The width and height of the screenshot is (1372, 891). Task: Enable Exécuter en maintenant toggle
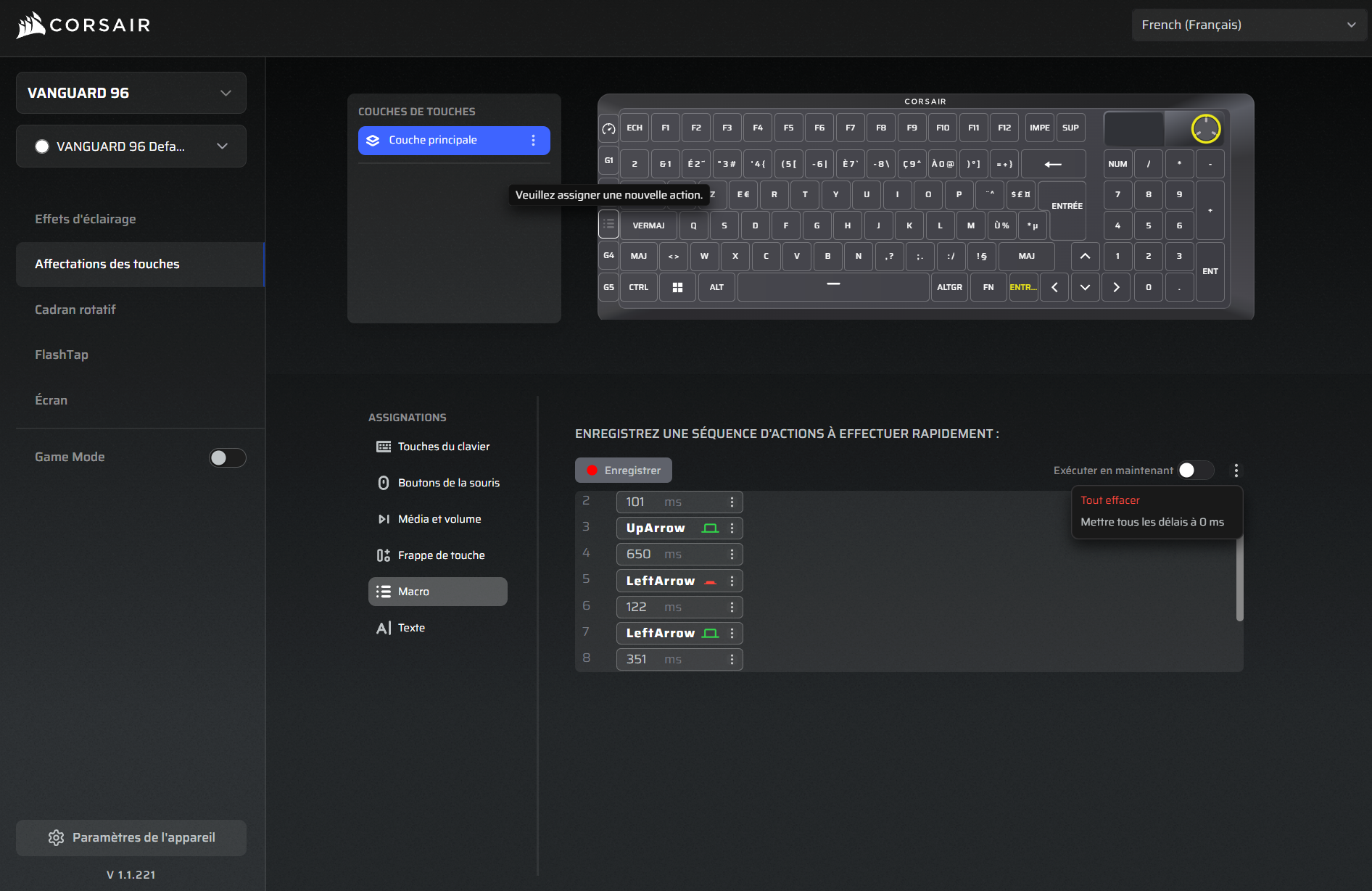click(1194, 471)
